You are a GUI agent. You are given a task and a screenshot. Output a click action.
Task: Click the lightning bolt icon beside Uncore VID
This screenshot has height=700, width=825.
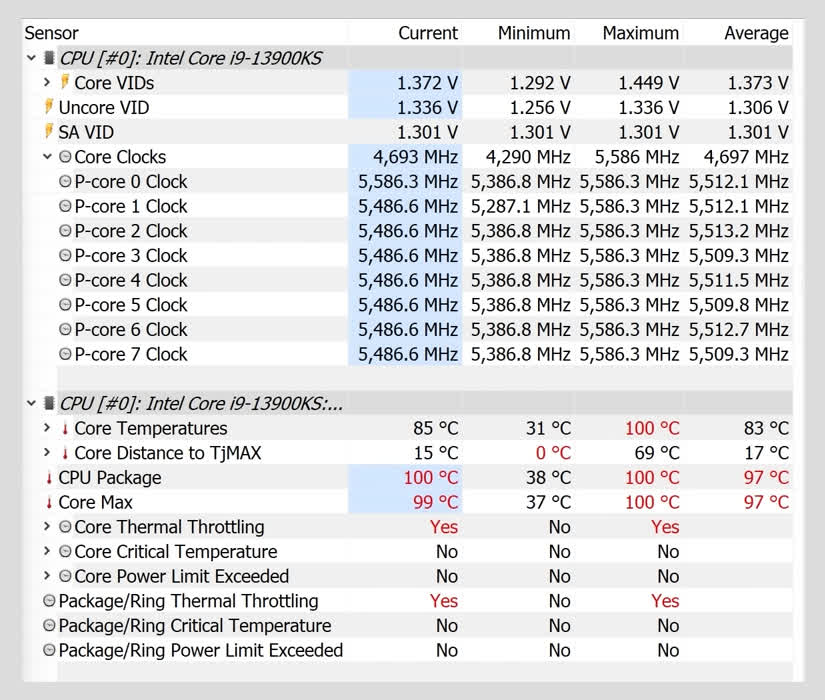(48, 107)
